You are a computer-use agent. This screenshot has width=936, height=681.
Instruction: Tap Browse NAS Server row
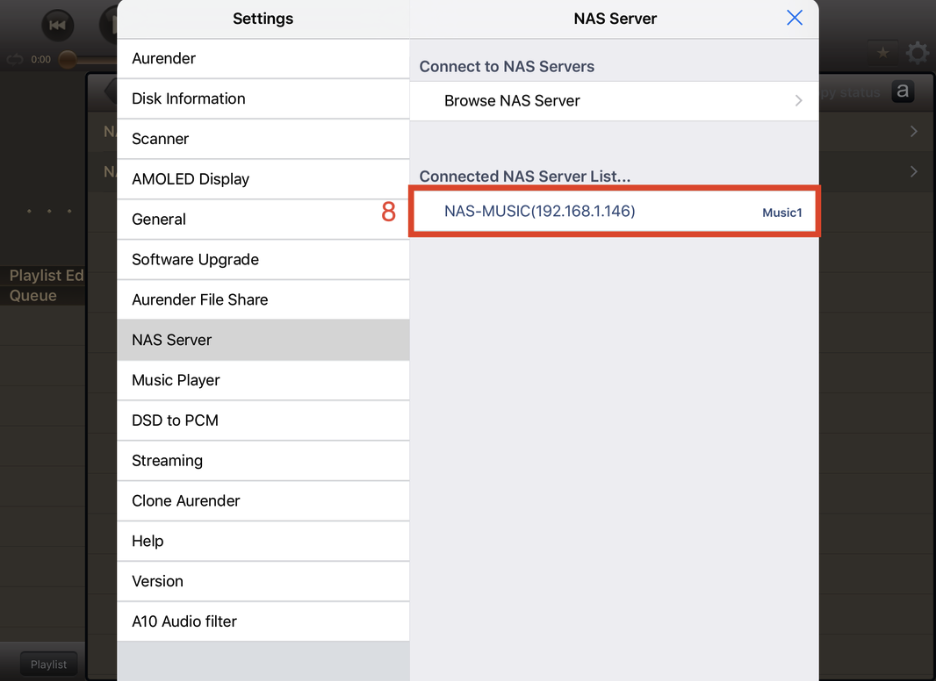(x=614, y=101)
